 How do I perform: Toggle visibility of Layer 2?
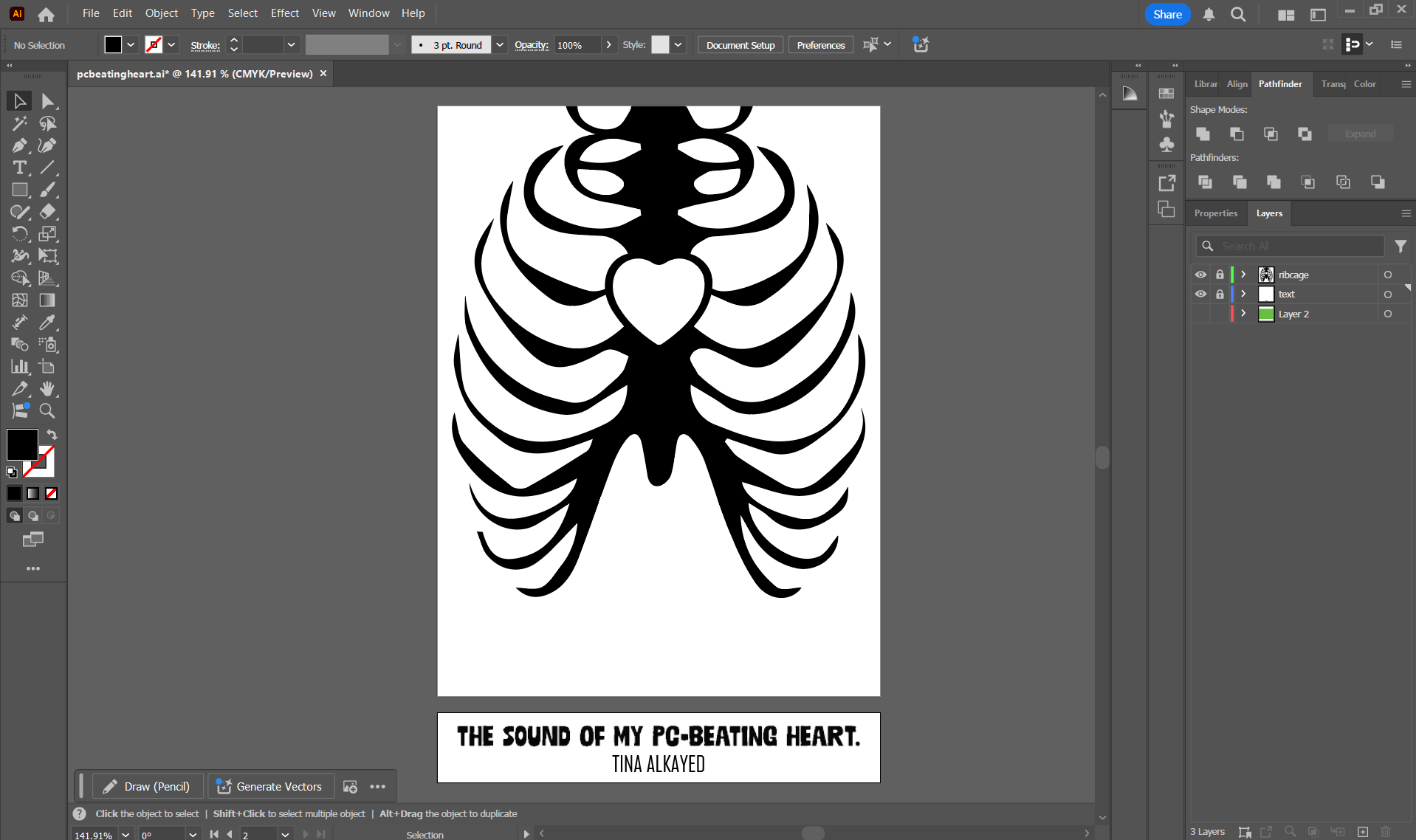[x=1201, y=313]
